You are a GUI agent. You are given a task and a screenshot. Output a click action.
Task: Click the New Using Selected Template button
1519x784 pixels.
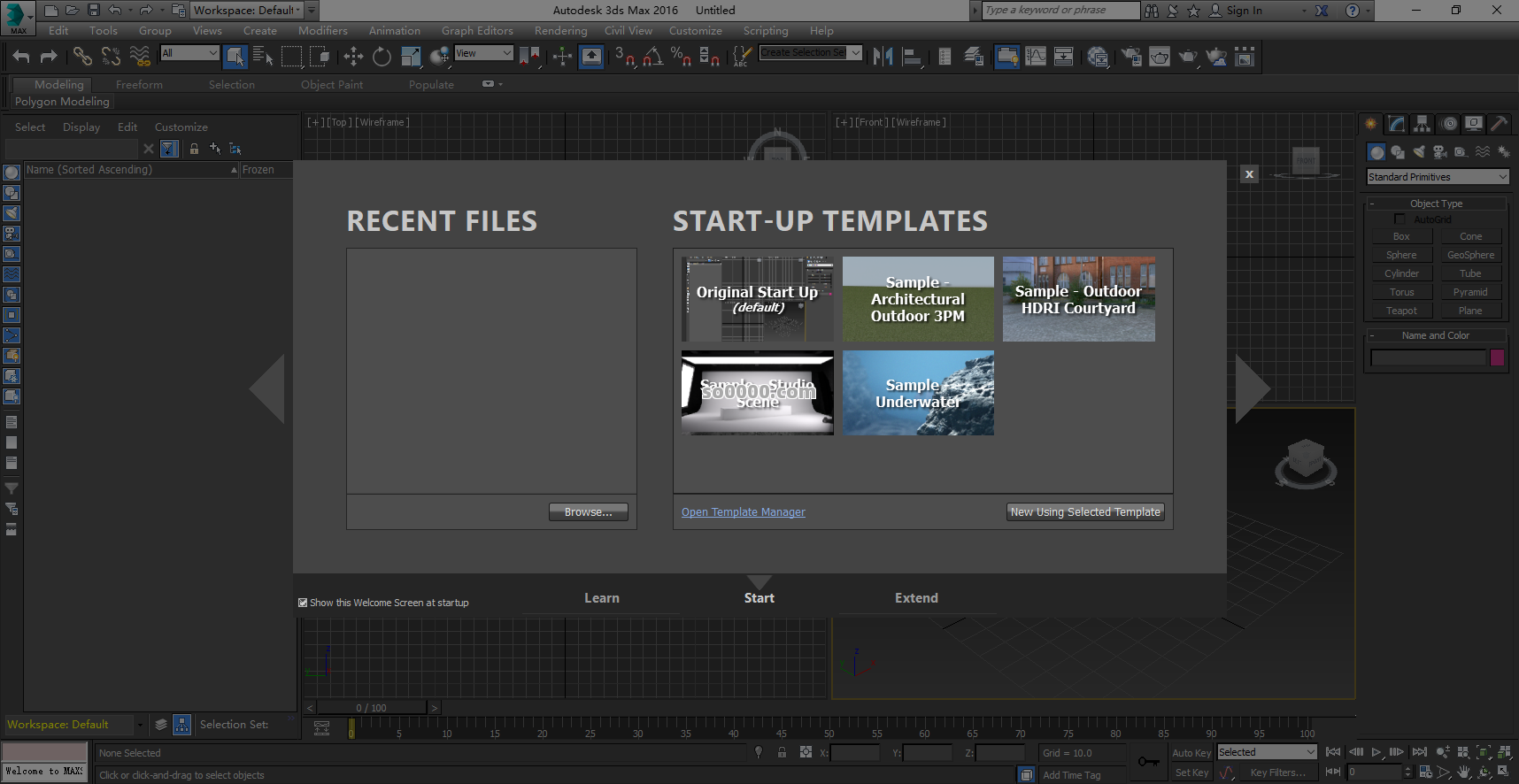click(1085, 512)
